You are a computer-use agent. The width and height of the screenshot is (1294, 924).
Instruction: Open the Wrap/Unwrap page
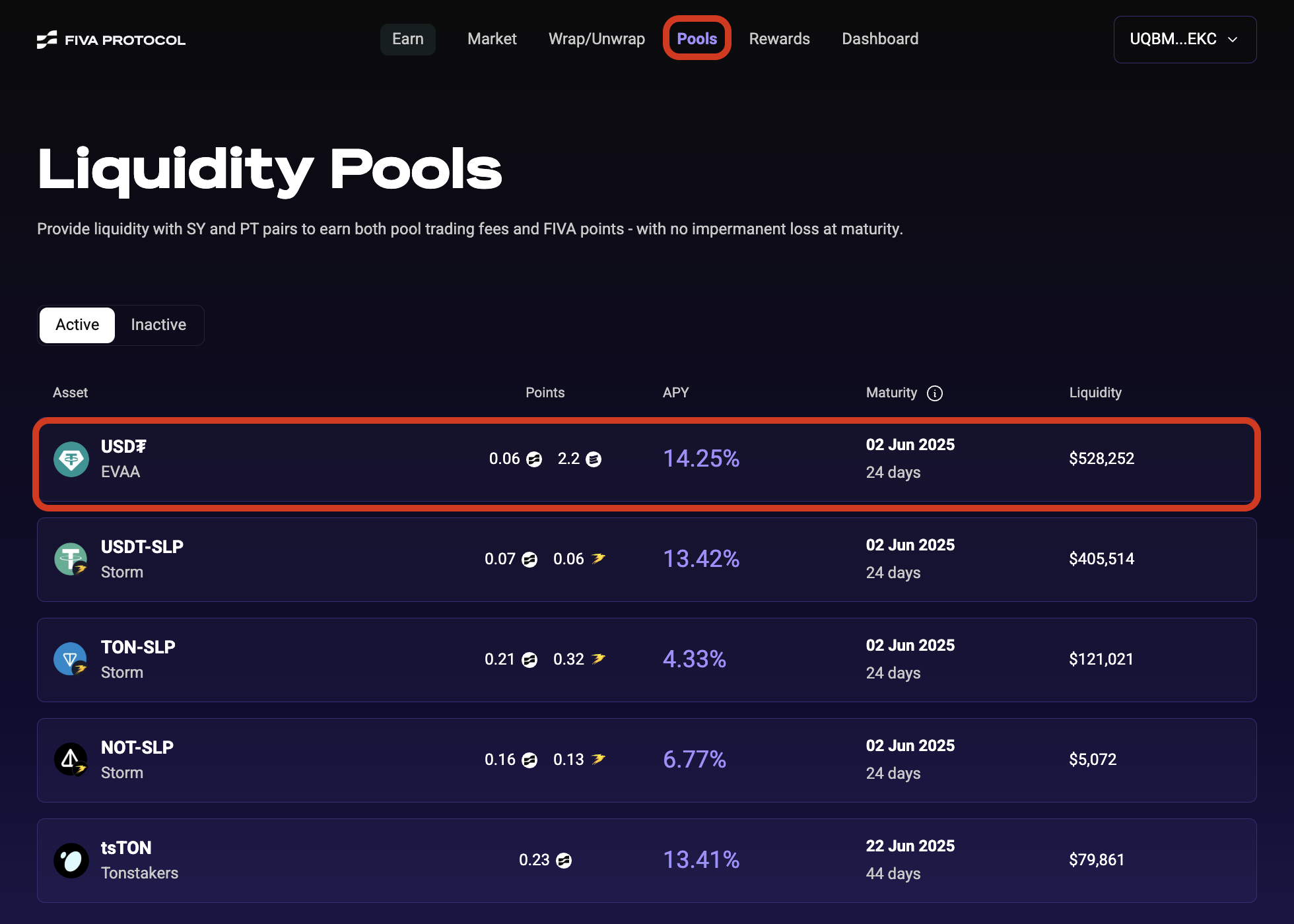596,39
